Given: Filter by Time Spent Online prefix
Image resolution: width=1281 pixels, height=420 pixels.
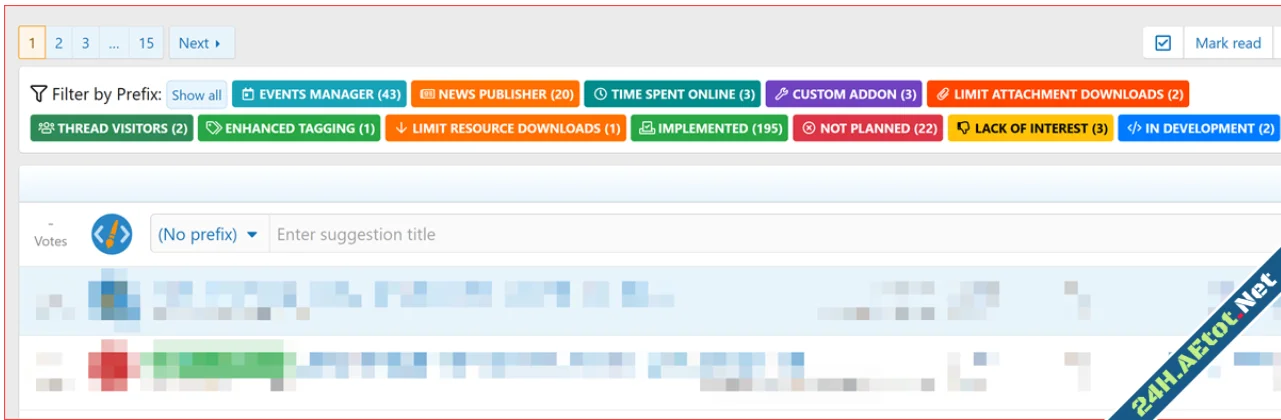Looking at the screenshot, I should 672,94.
